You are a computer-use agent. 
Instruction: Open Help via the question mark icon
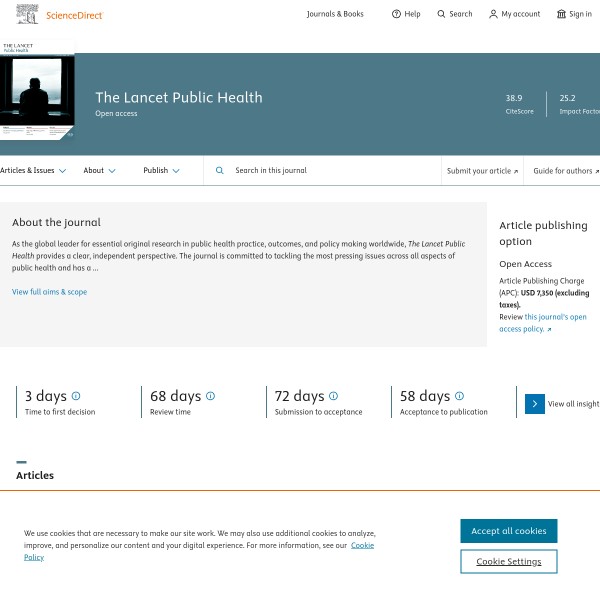(396, 14)
